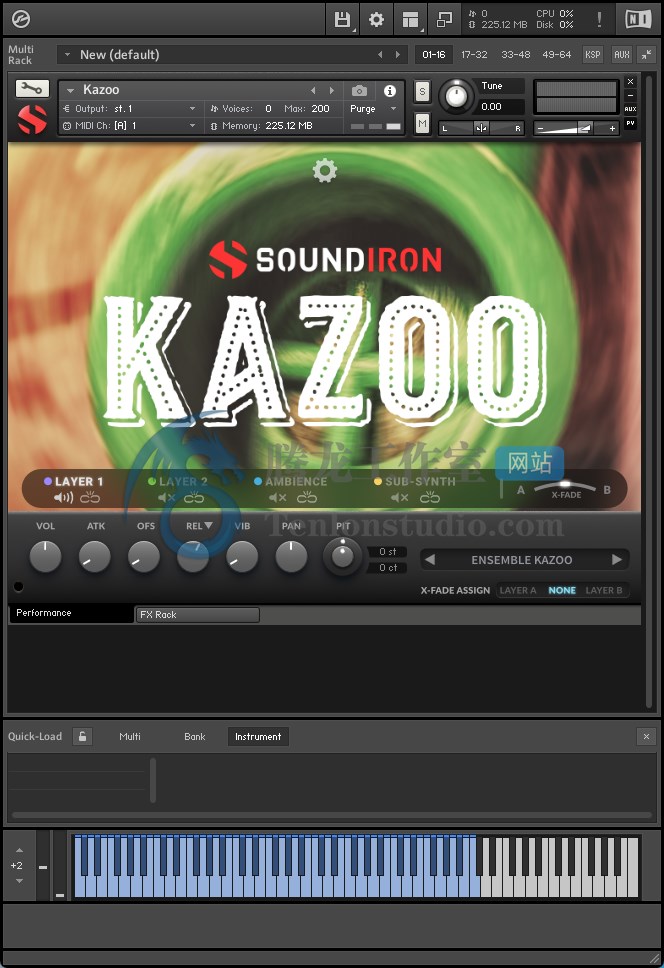Shift keyboard octave up arrow
664x968 pixels.
pyautogui.click(x=19, y=850)
